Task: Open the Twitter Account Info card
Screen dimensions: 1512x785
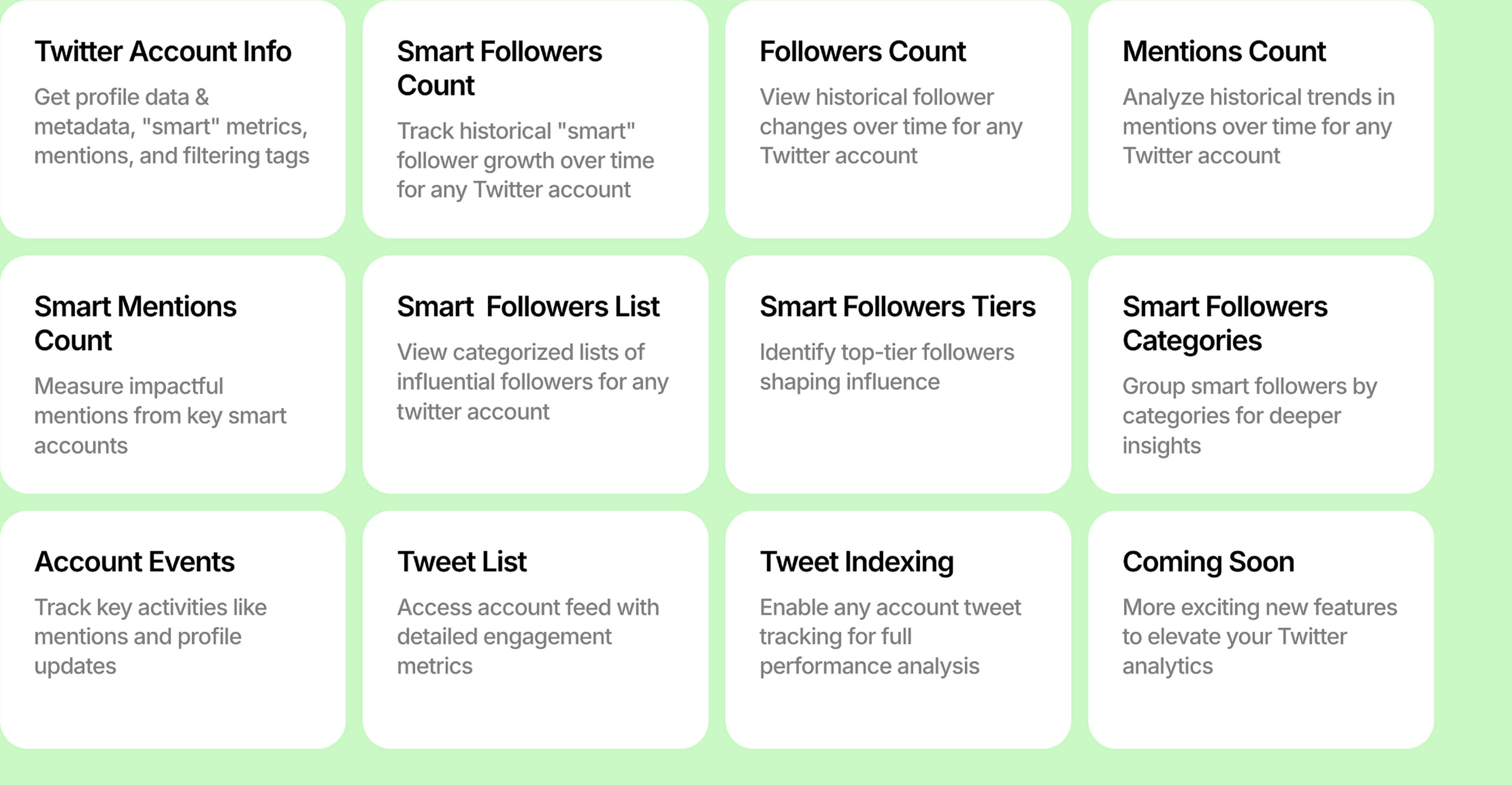Action: [173, 119]
